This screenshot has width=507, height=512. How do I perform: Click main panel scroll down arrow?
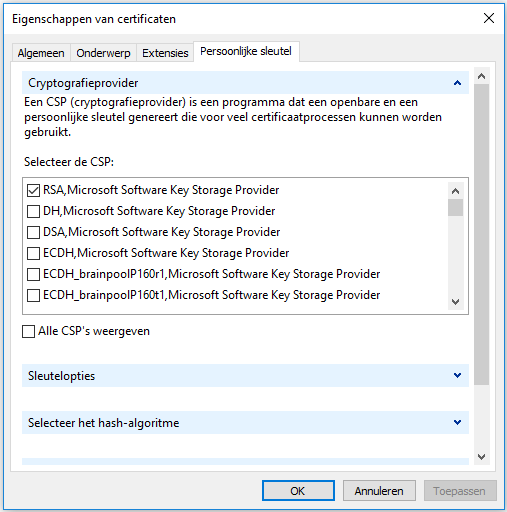pyautogui.click(x=481, y=457)
